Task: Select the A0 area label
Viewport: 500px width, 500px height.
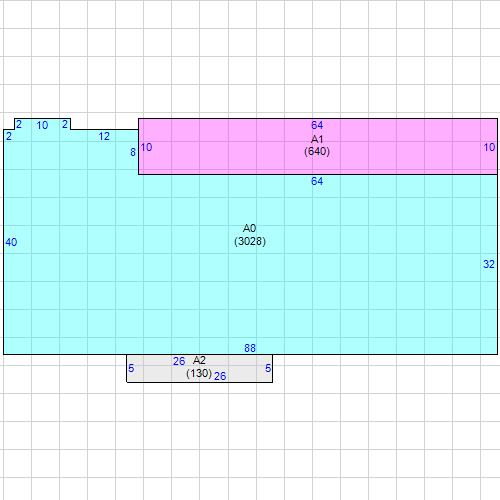Action: (249, 228)
